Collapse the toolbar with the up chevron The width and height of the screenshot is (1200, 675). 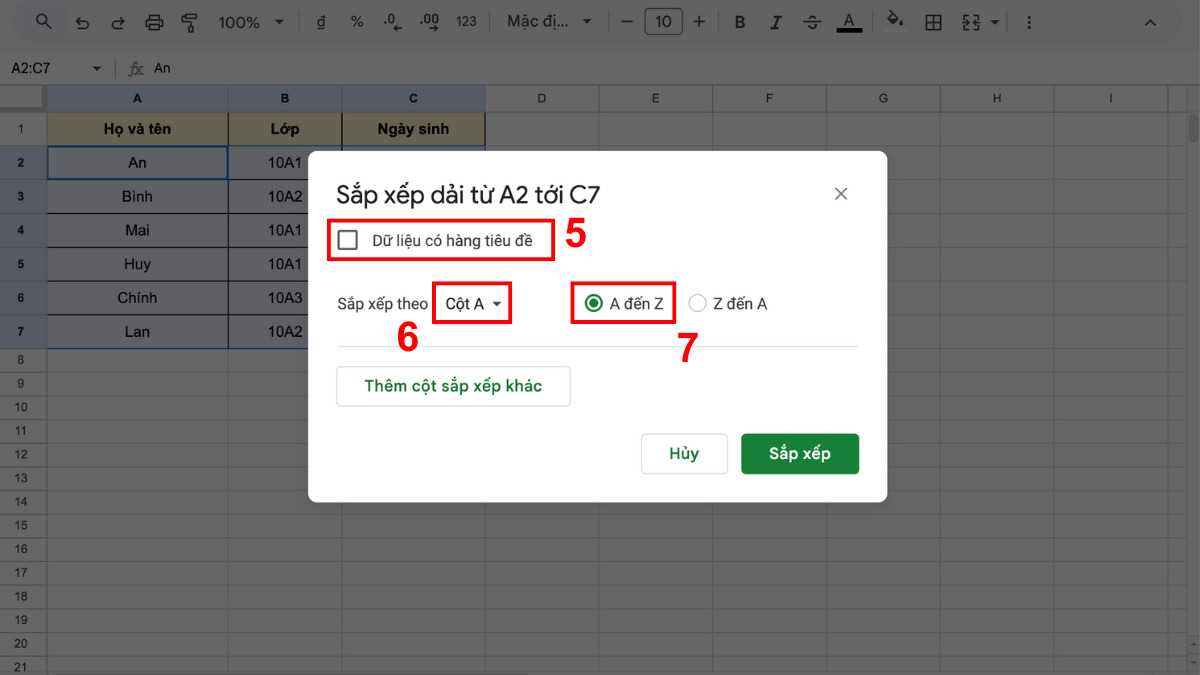click(1150, 22)
